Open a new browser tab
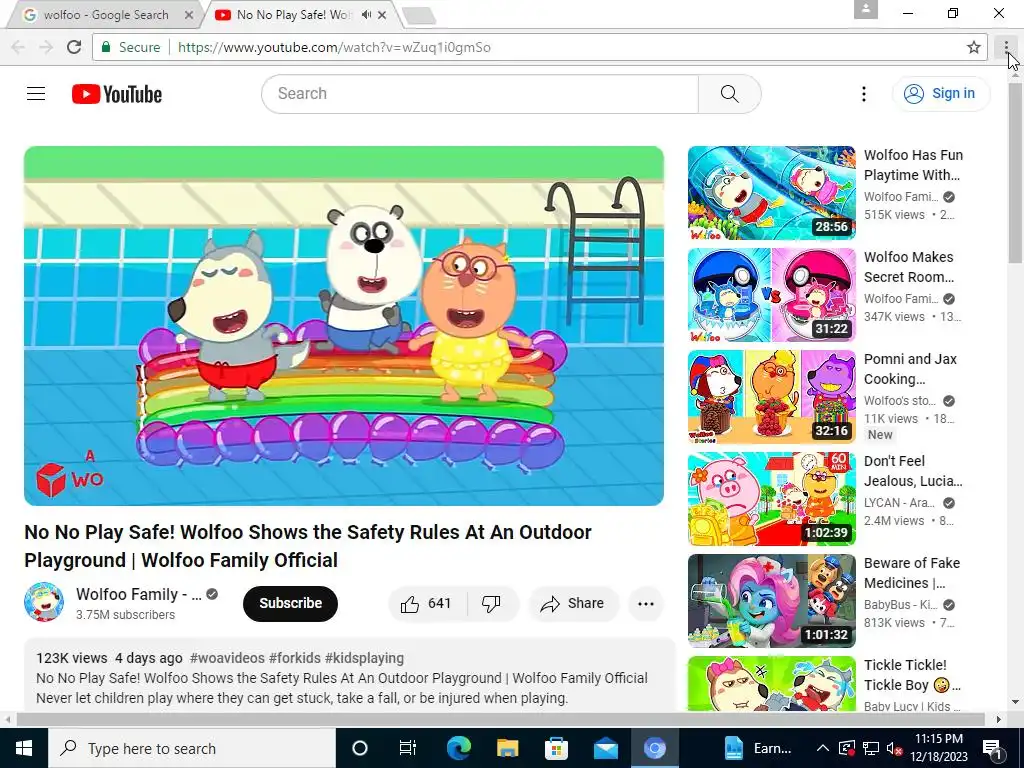This screenshot has height=768, width=1024. point(419,16)
